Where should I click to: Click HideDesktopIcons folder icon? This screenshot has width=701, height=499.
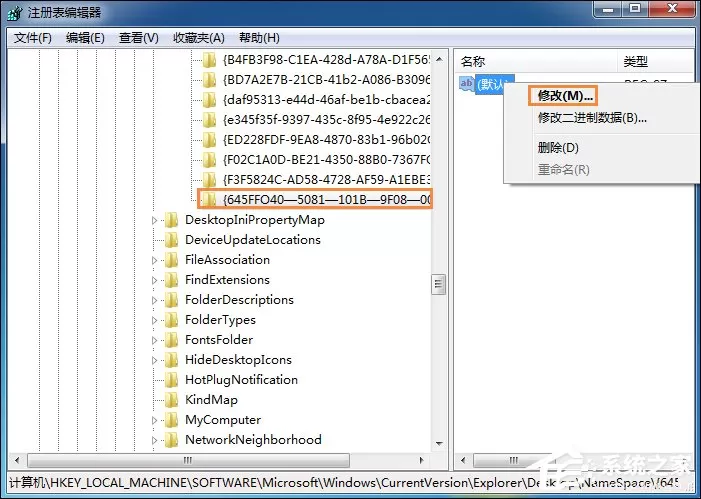[171, 360]
